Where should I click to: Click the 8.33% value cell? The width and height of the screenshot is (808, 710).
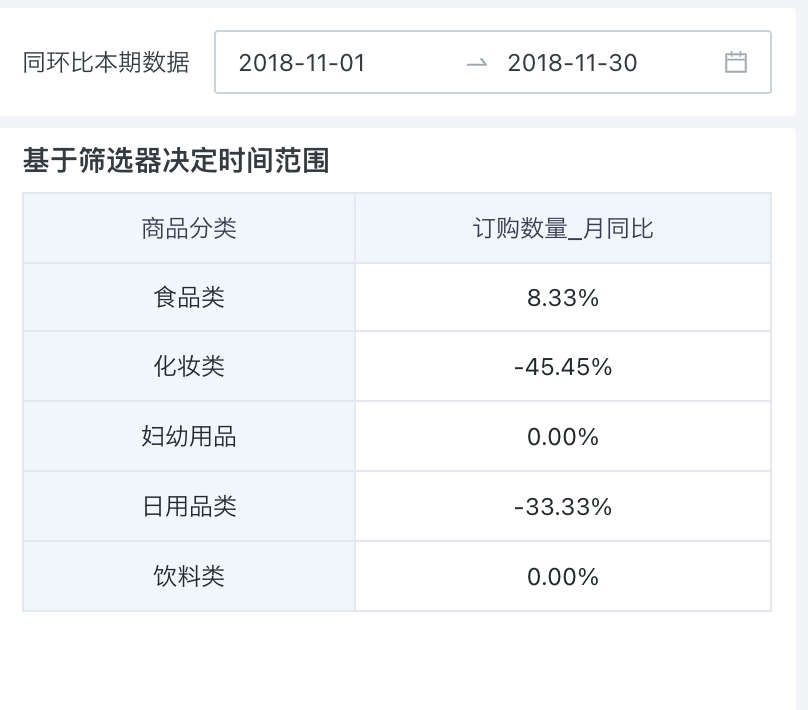tap(562, 297)
